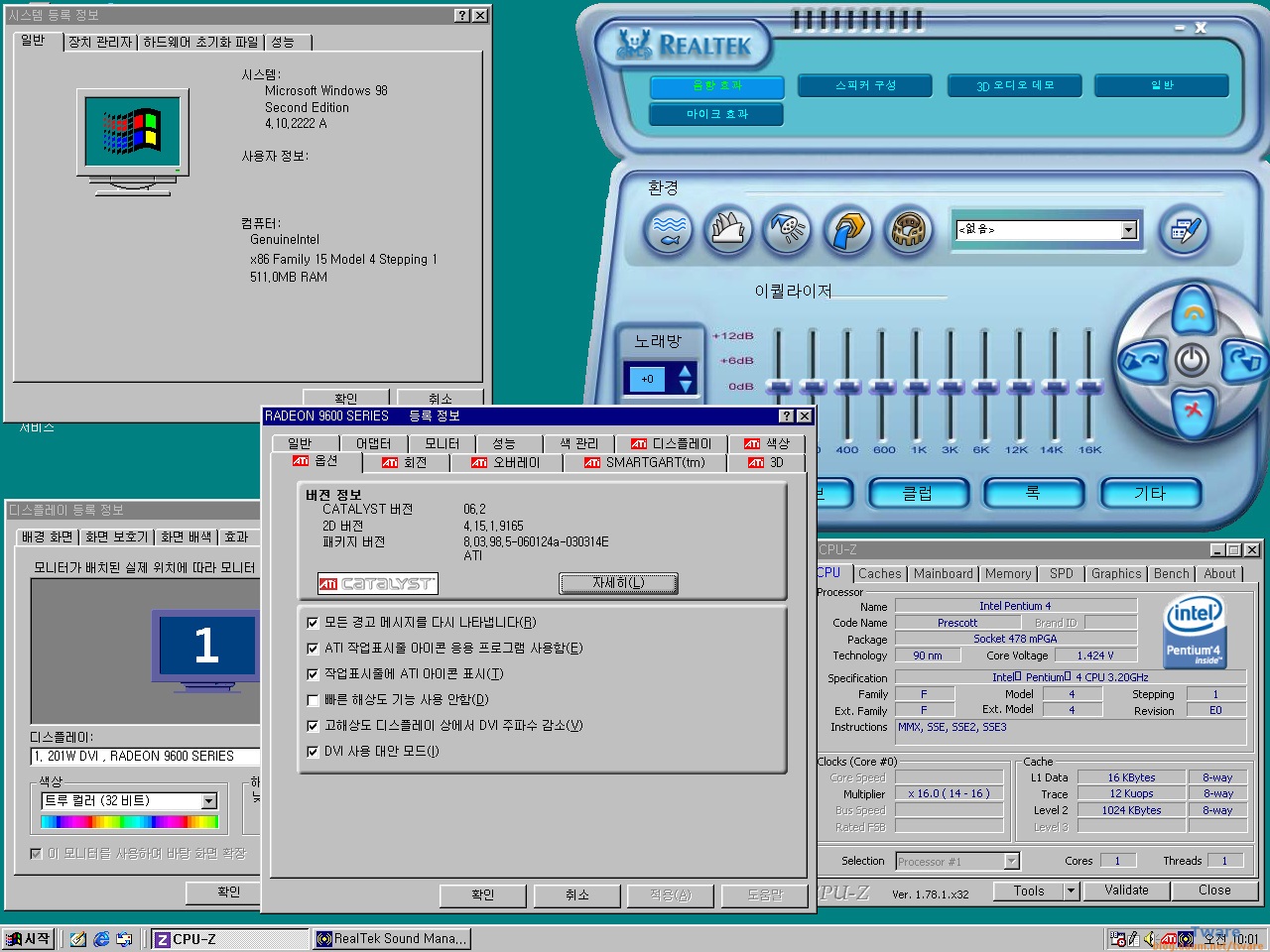Select the 록 equalizer preset
This screenshot has height=952, width=1270.
(x=1033, y=493)
